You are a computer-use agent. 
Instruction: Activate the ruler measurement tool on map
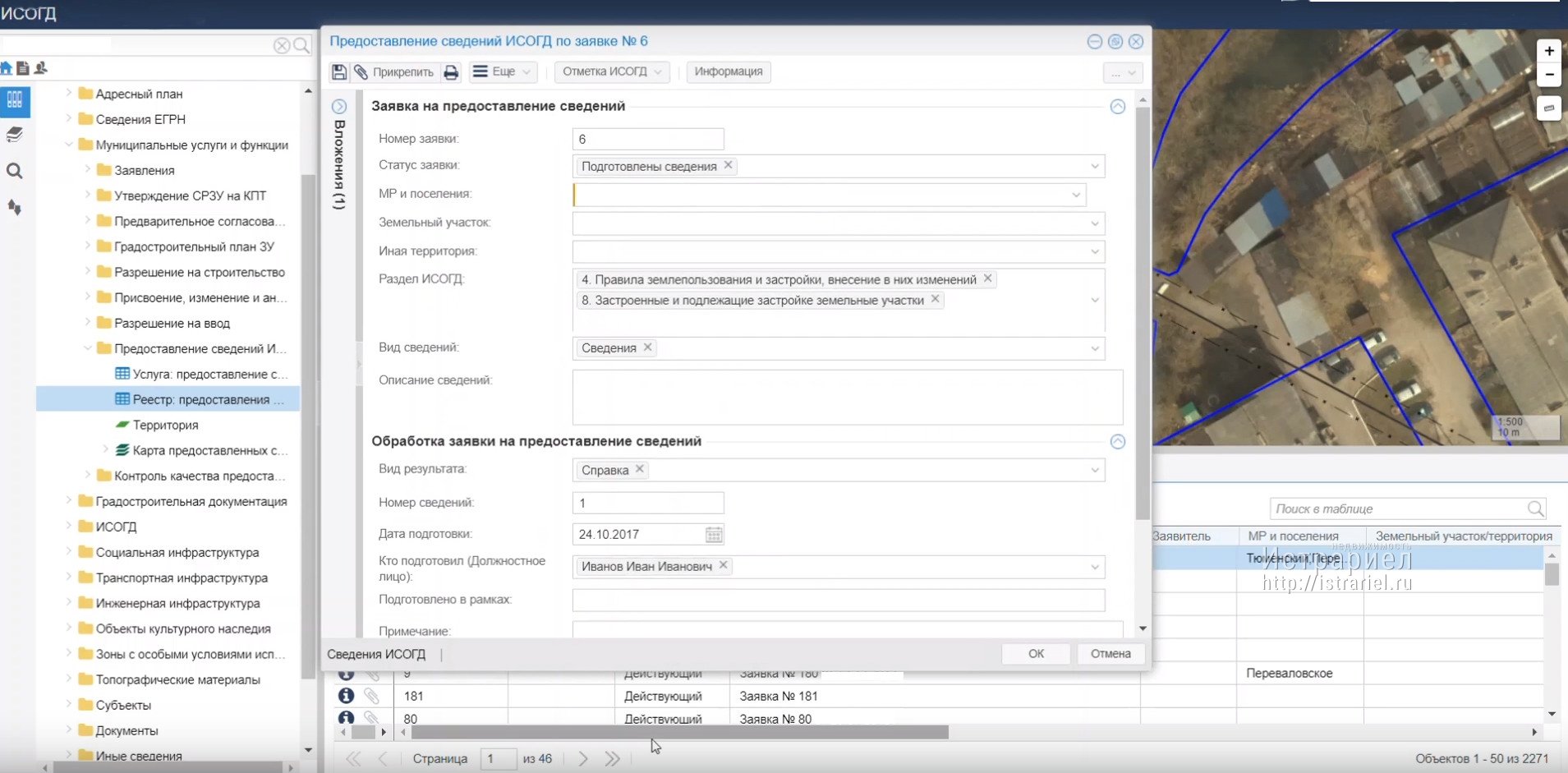[x=1548, y=108]
